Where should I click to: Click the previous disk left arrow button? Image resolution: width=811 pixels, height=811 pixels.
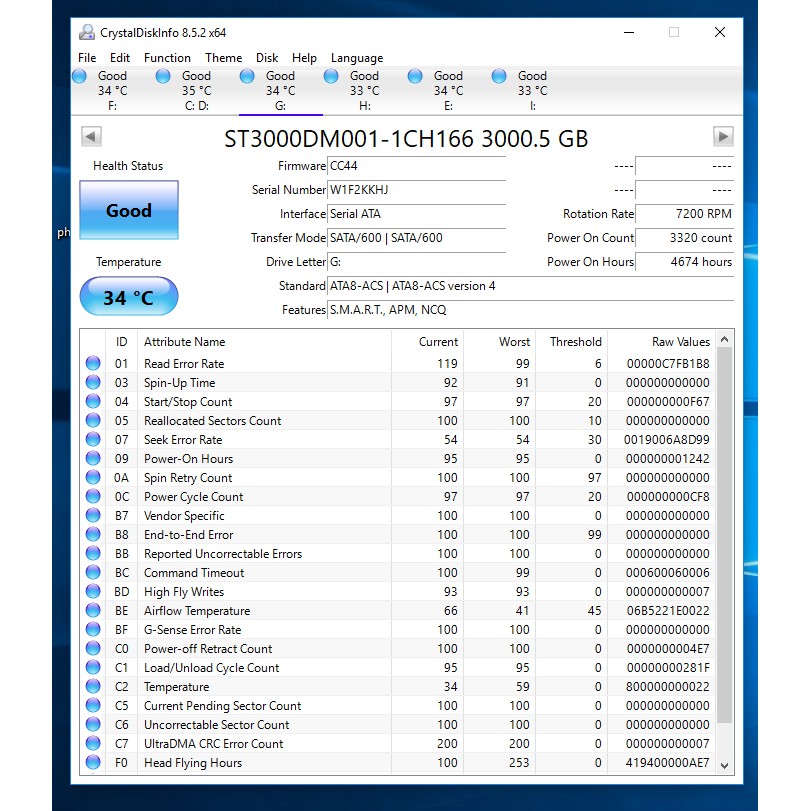[x=91, y=137]
